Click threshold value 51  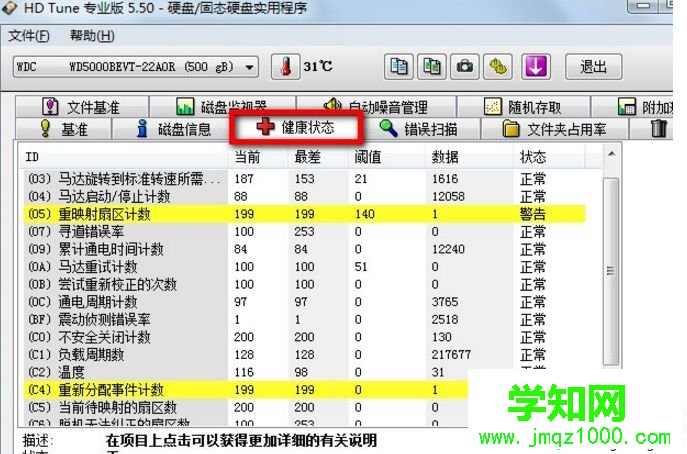pyautogui.click(x=361, y=266)
